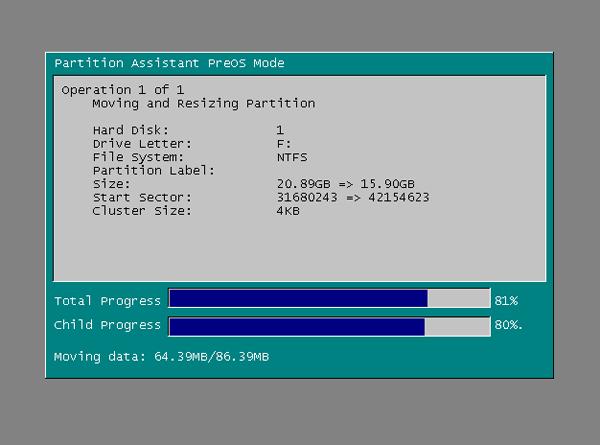
Task: Click the Partition Label field name
Action: click(153, 171)
